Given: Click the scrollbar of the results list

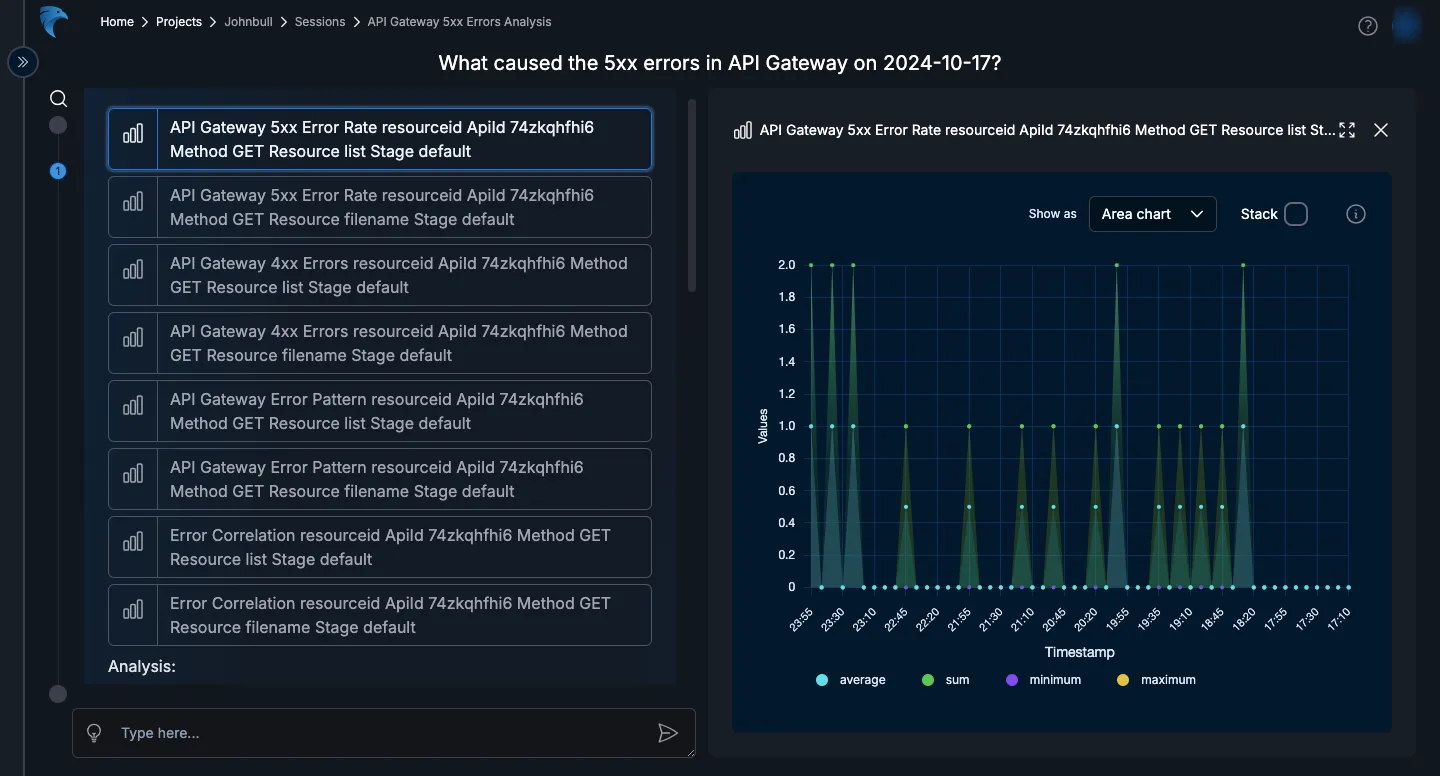Looking at the screenshot, I should [691, 195].
